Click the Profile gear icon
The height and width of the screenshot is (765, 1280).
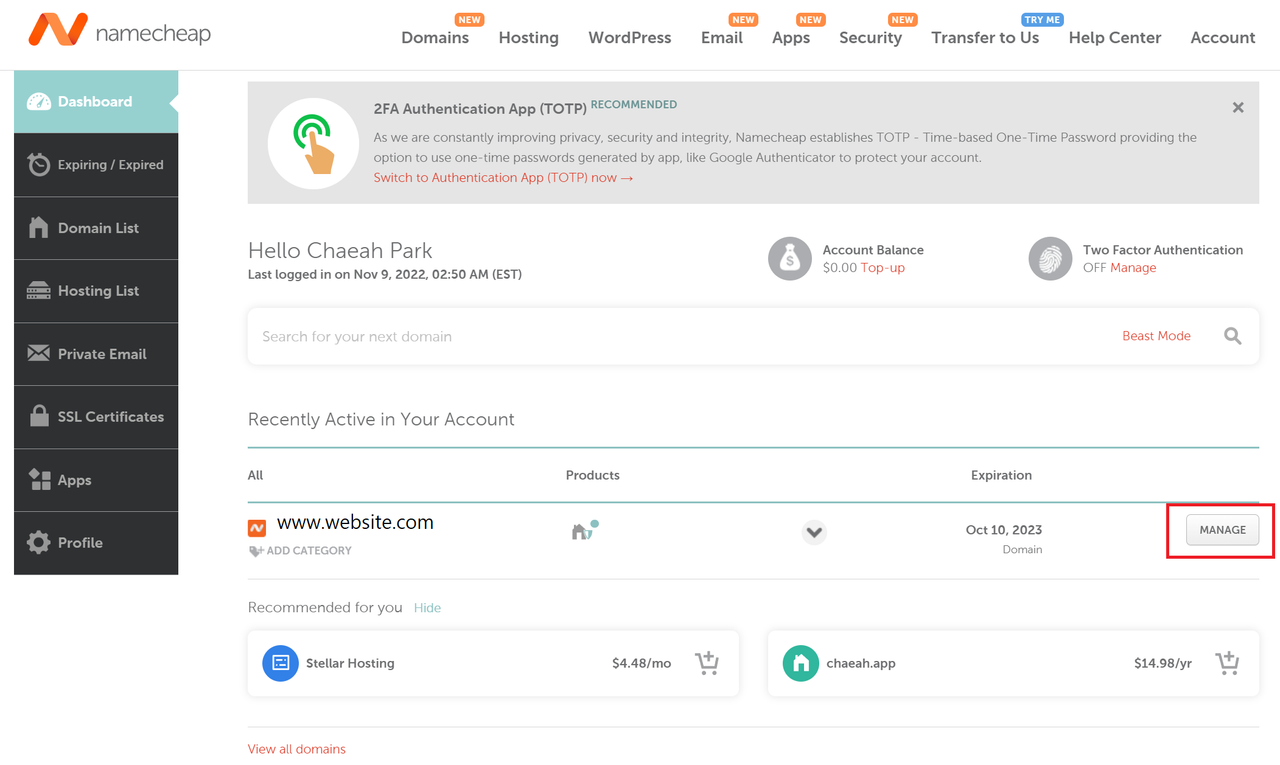[39, 542]
